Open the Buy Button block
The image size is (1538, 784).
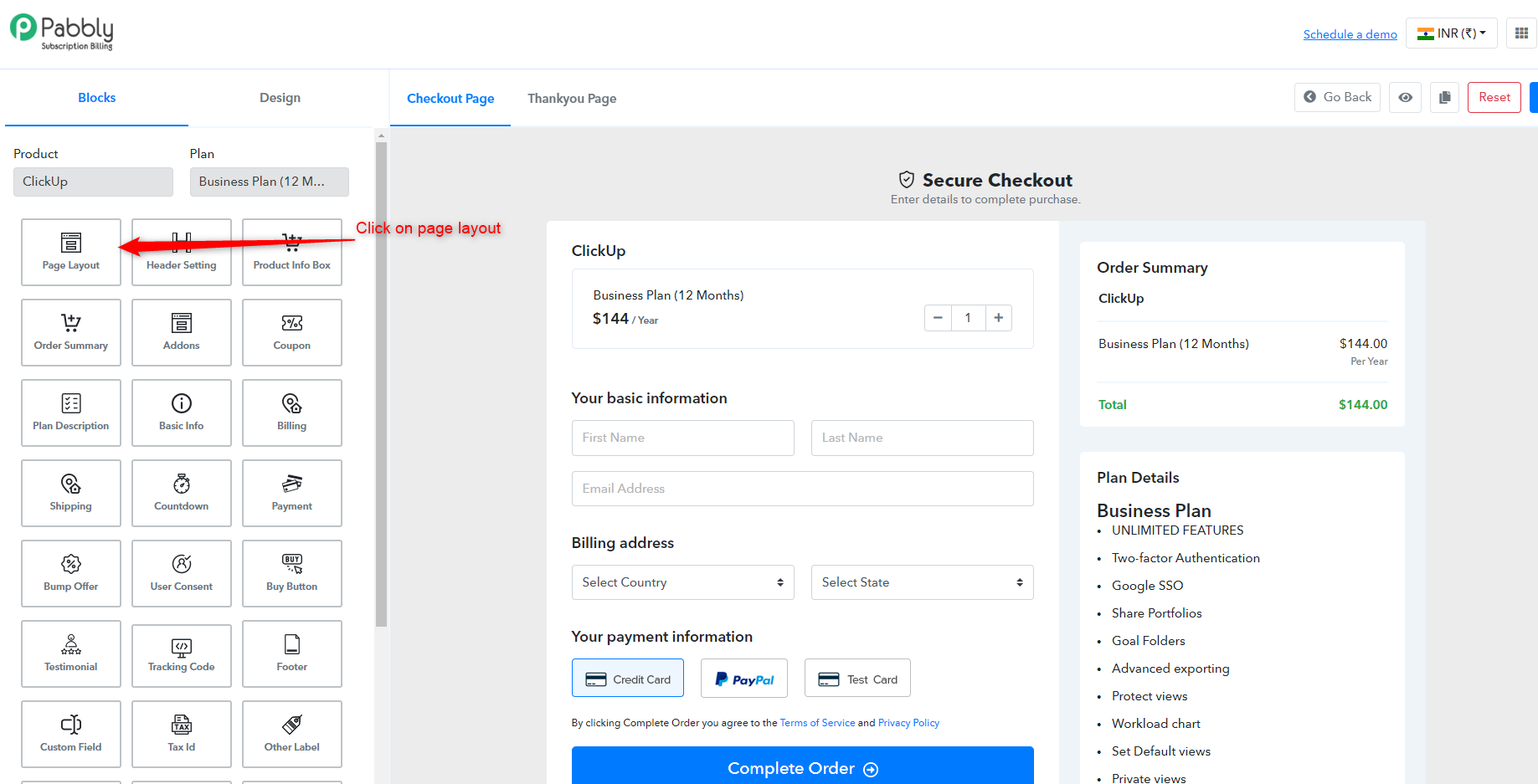[292, 573]
